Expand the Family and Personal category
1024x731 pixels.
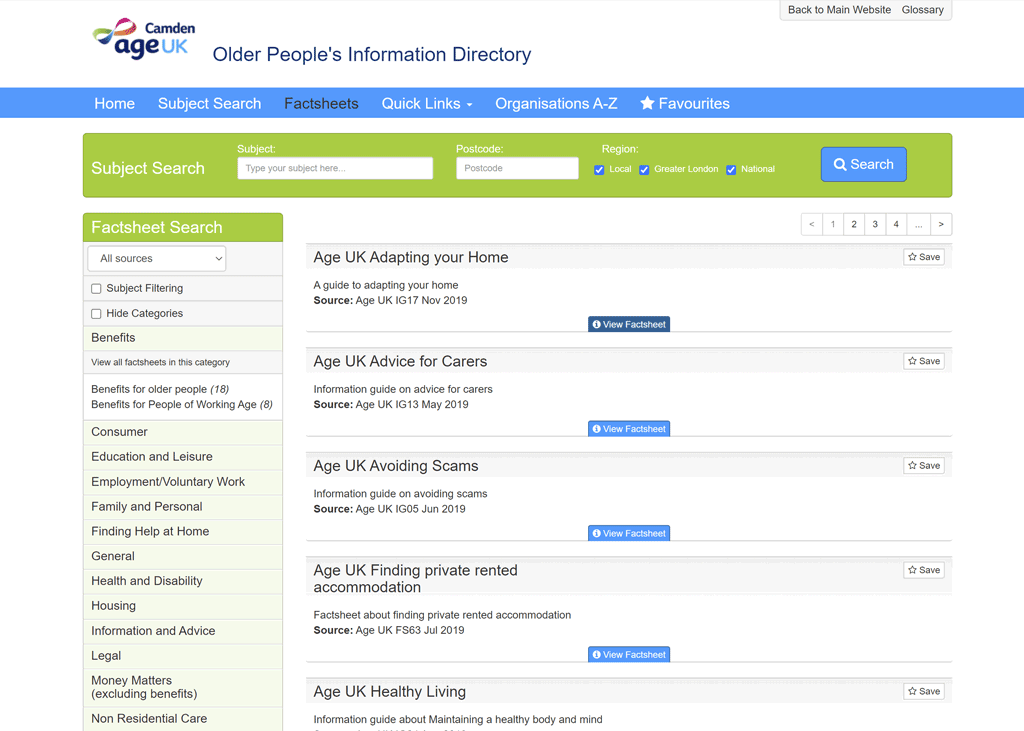click(x=183, y=506)
